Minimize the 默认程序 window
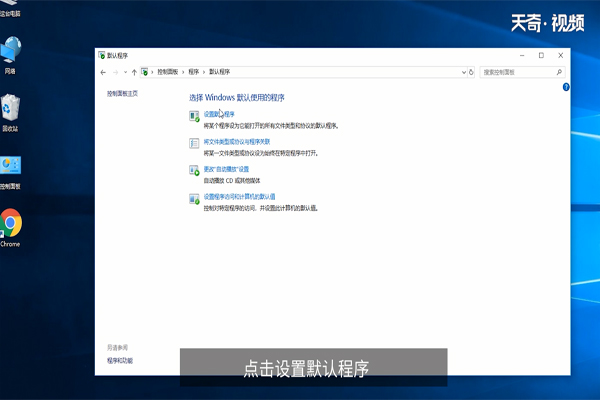This screenshot has width=600, height=400. click(x=522, y=56)
